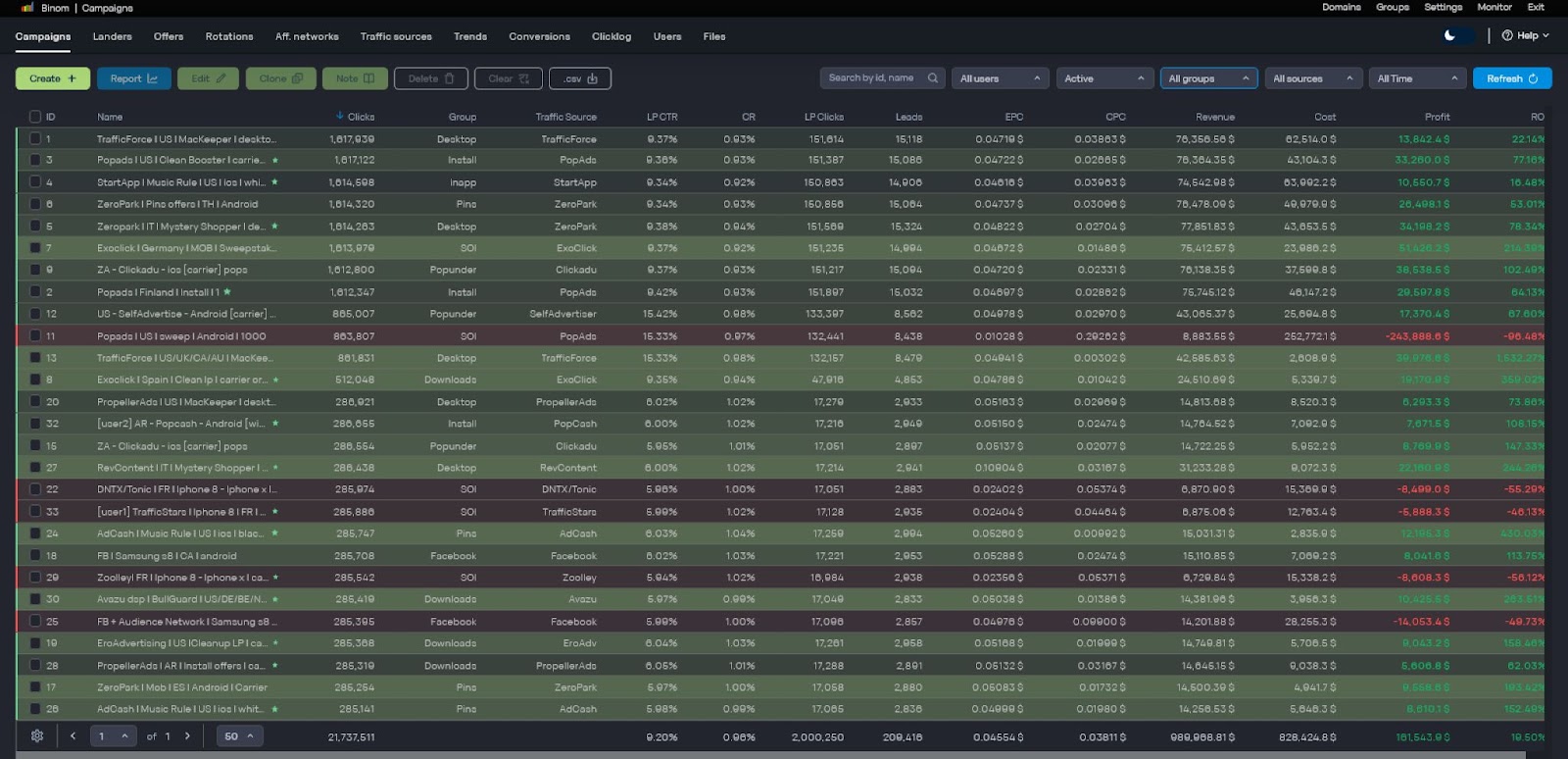1568x759 pixels.
Task: Open the All Time date dropdown
Action: [1417, 78]
